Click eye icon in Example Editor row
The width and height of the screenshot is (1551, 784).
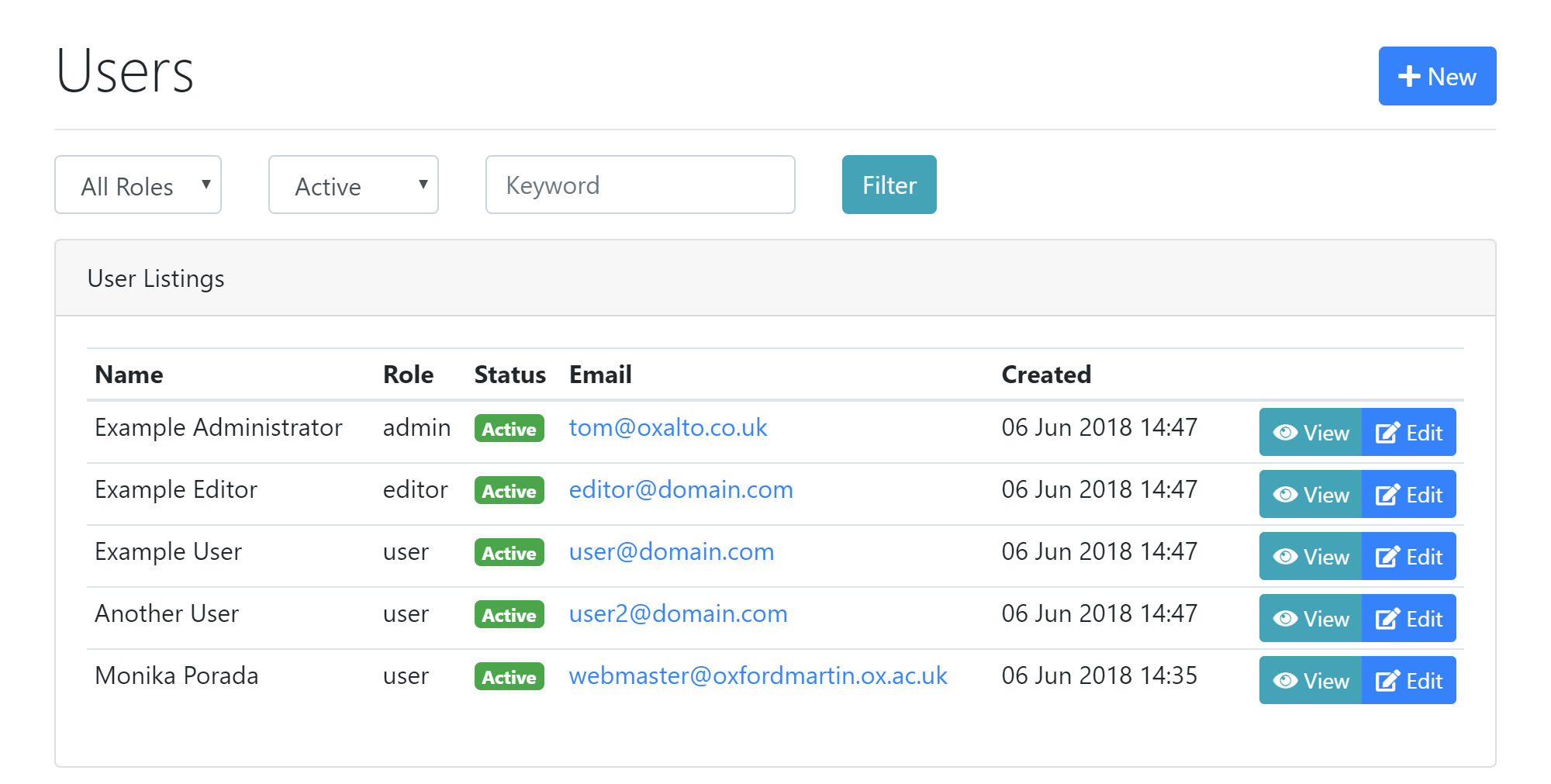click(x=1285, y=495)
